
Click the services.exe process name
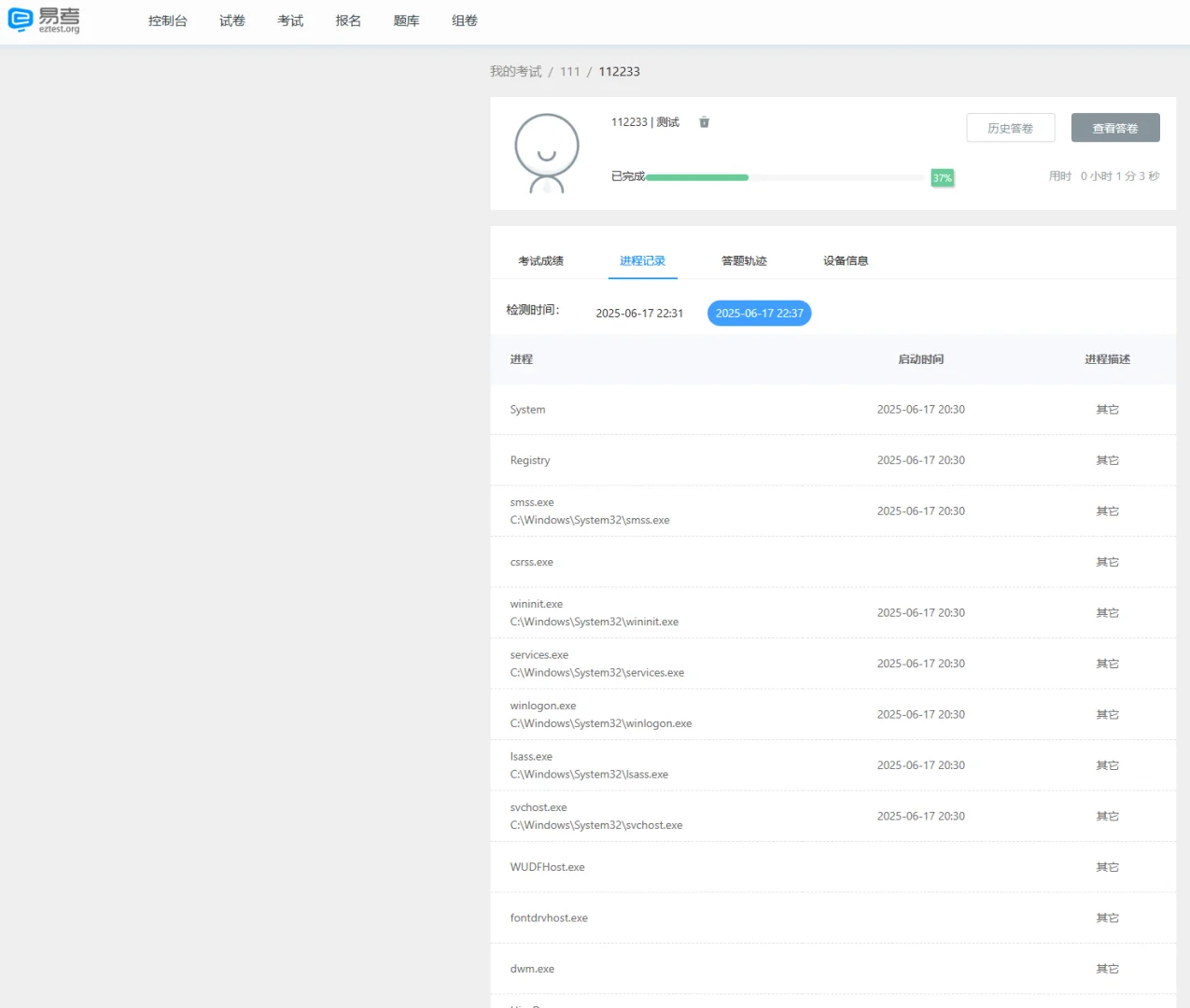tap(539, 655)
